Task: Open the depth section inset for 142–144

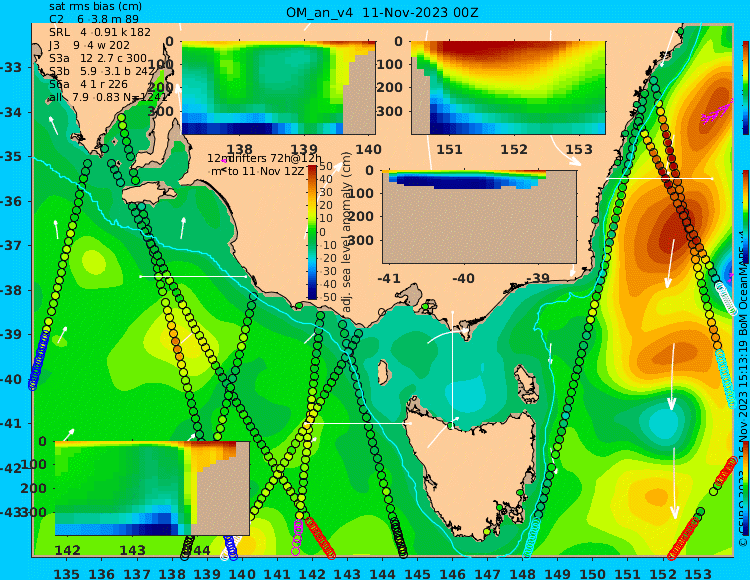Action: coord(152,488)
